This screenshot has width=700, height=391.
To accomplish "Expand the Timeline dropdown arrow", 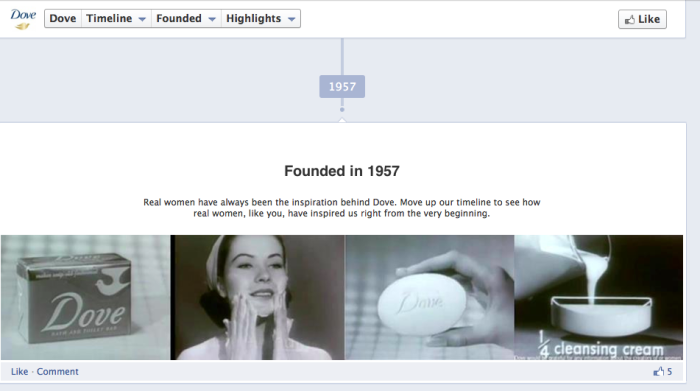I will pos(142,19).
